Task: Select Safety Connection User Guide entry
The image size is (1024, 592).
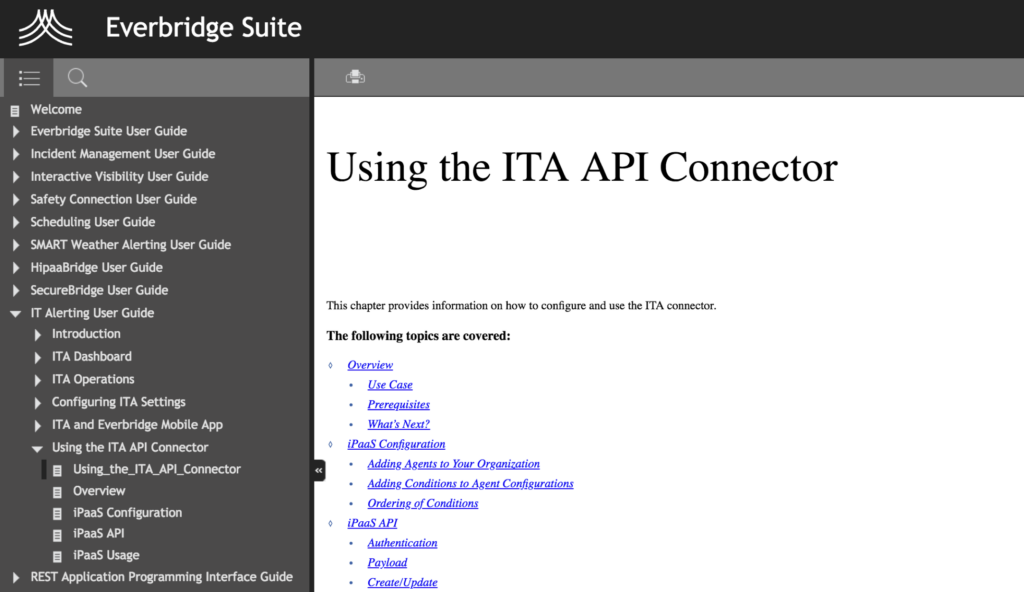Action: click(114, 199)
